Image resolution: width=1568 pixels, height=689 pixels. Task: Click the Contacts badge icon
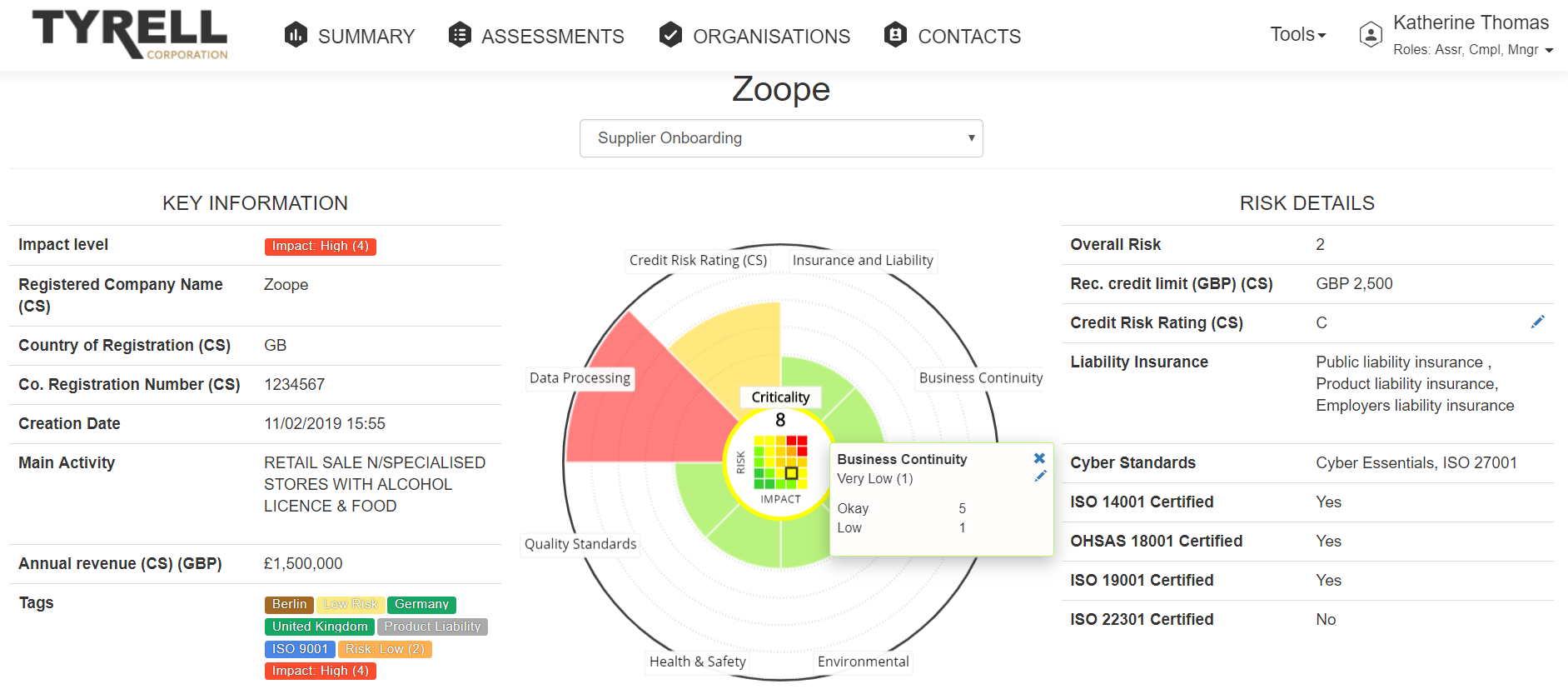point(895,35)
